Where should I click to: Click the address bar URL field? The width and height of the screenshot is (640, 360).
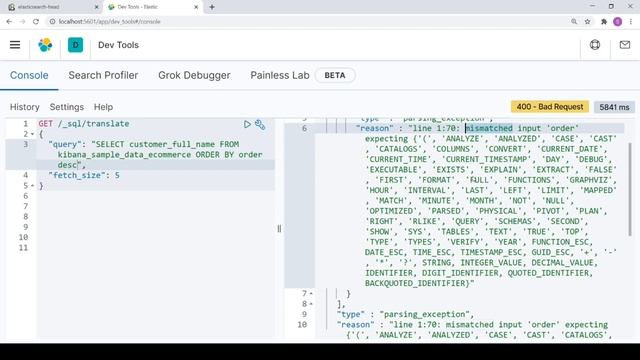coord(306,22)
